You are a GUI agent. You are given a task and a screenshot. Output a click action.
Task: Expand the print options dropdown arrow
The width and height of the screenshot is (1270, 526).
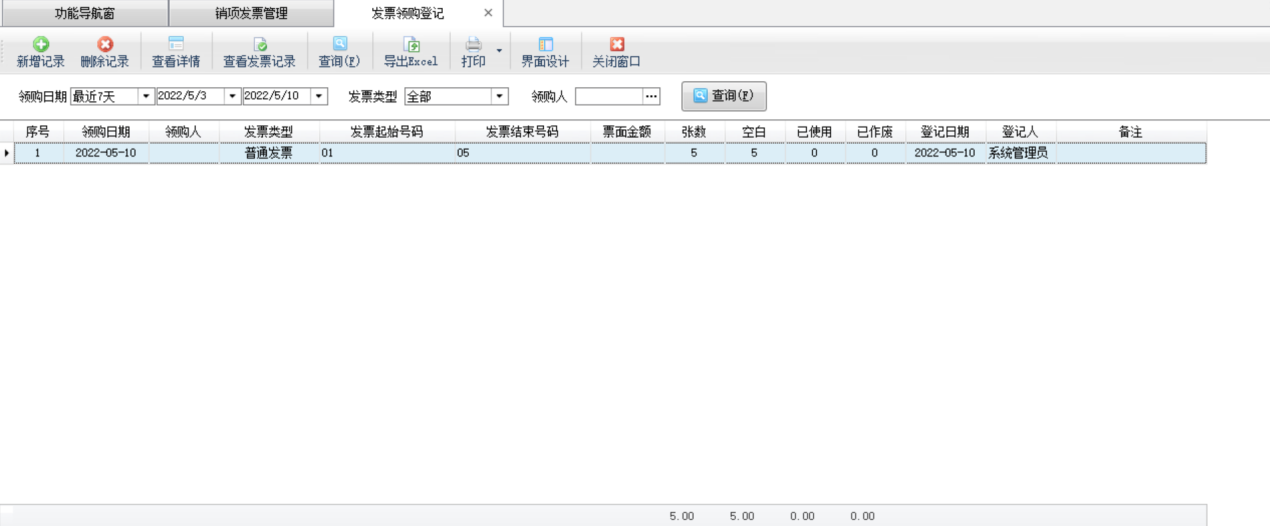tap(498, 49)
